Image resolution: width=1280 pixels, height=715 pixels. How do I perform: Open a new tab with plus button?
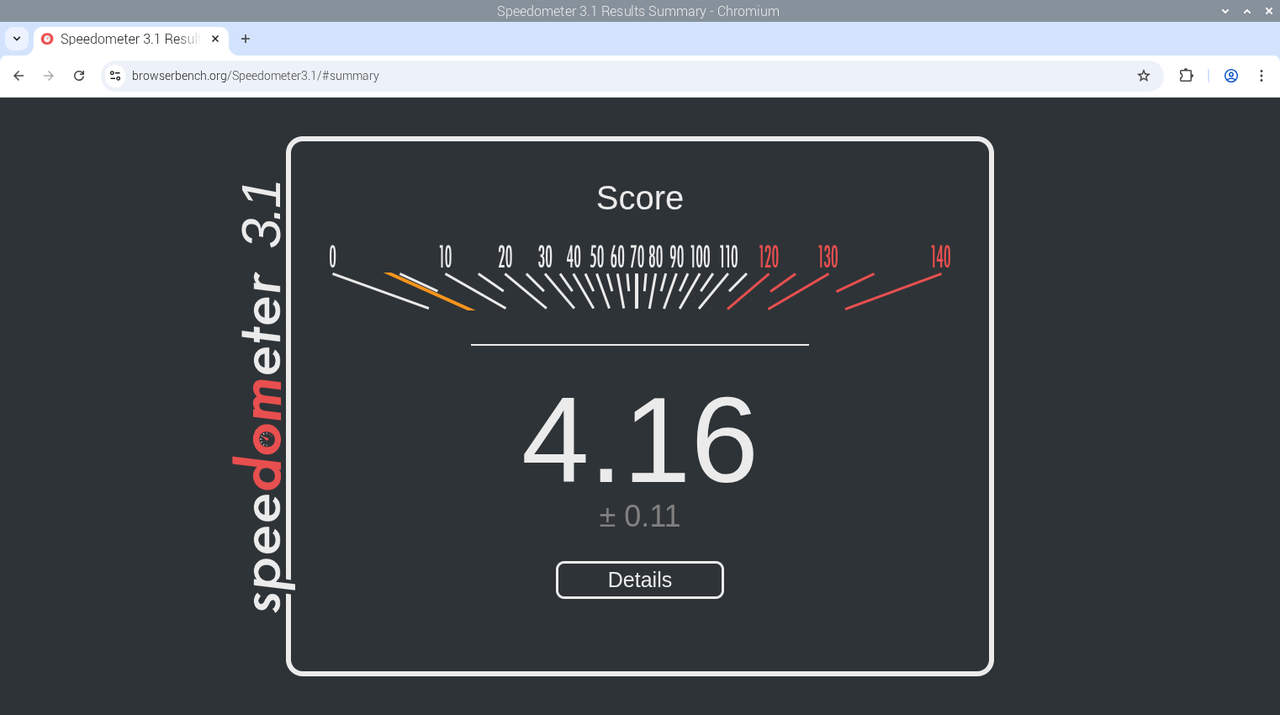pyautogui.click(x=245, y=39)
